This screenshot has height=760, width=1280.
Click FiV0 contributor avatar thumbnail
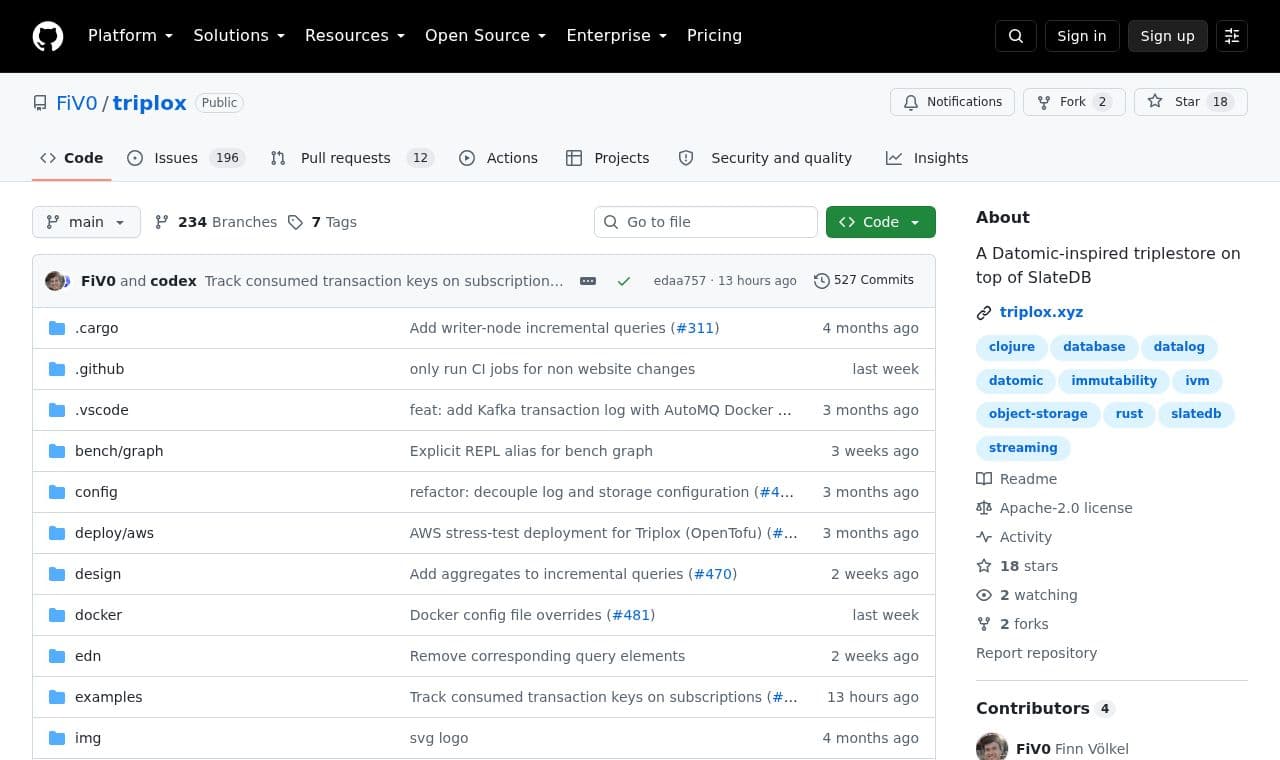tap(992, 747)
